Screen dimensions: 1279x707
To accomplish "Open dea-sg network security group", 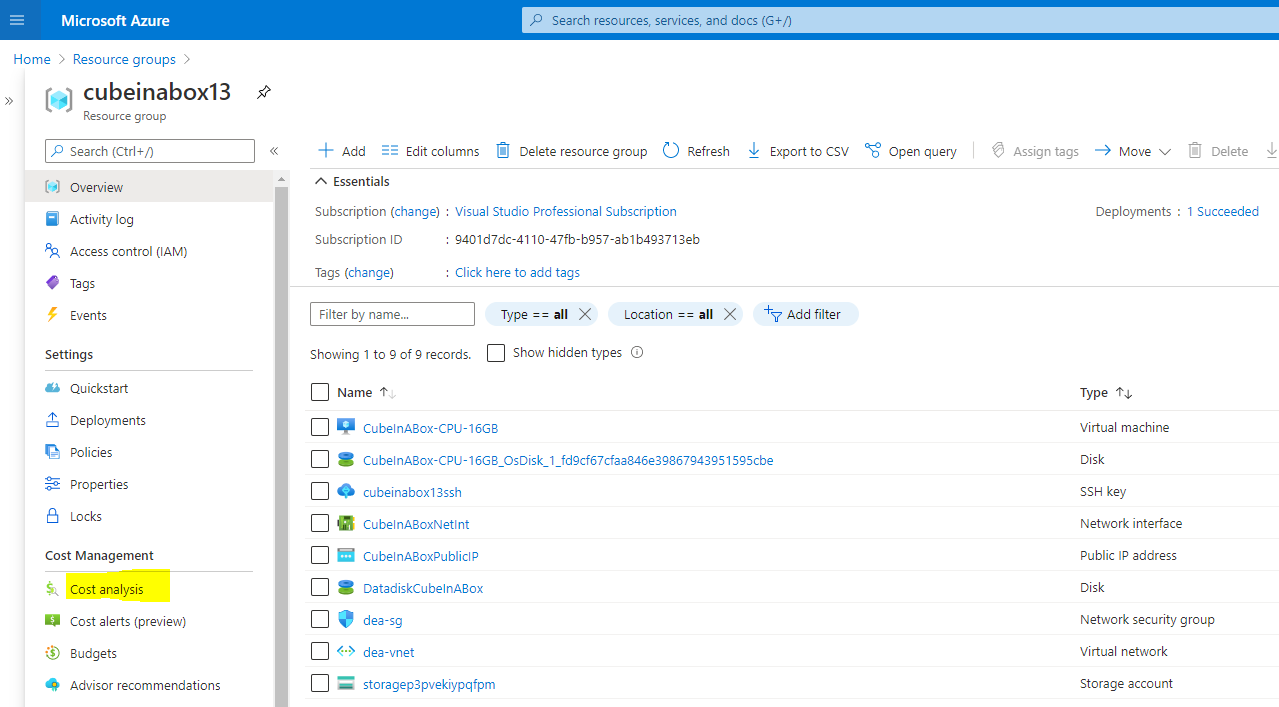I will [x=383, y=620].
